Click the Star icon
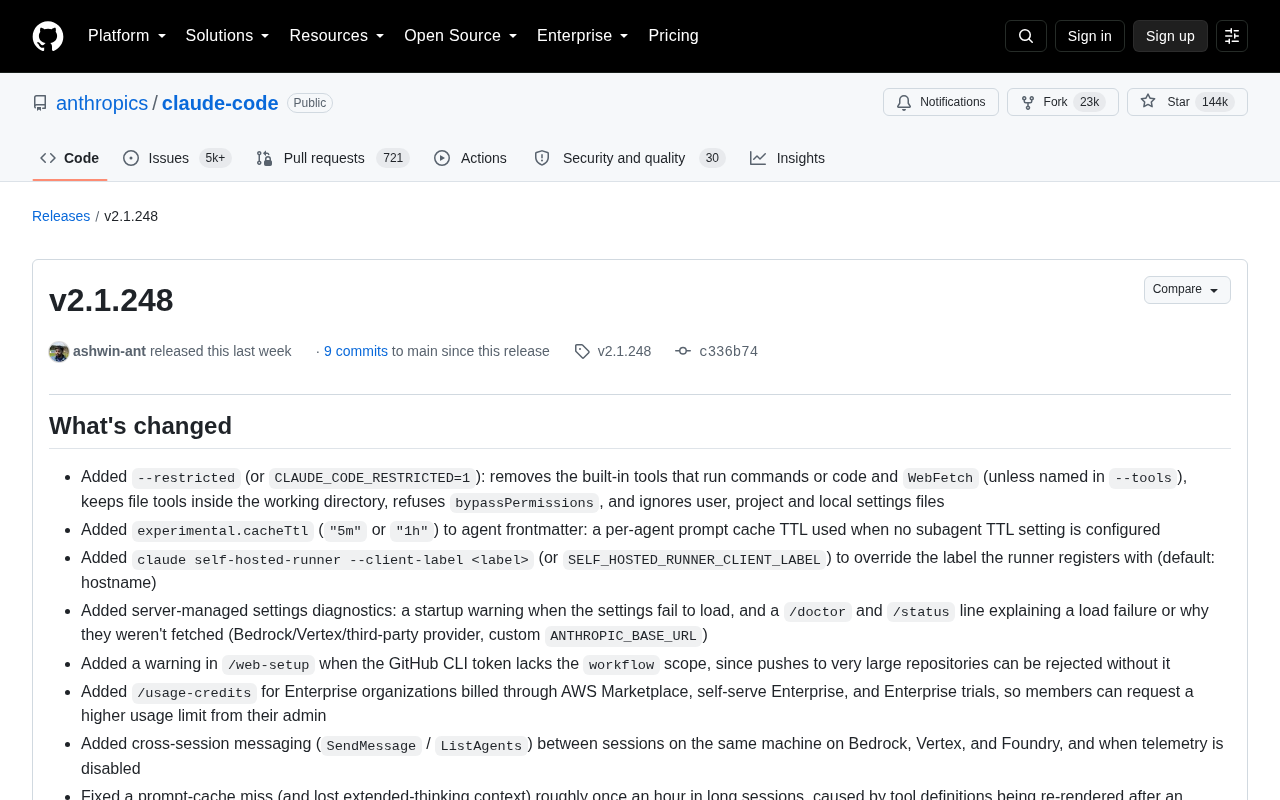The width and height of the screenshot is (1280, 800). pyautogui.click(x=1148, y=102)
